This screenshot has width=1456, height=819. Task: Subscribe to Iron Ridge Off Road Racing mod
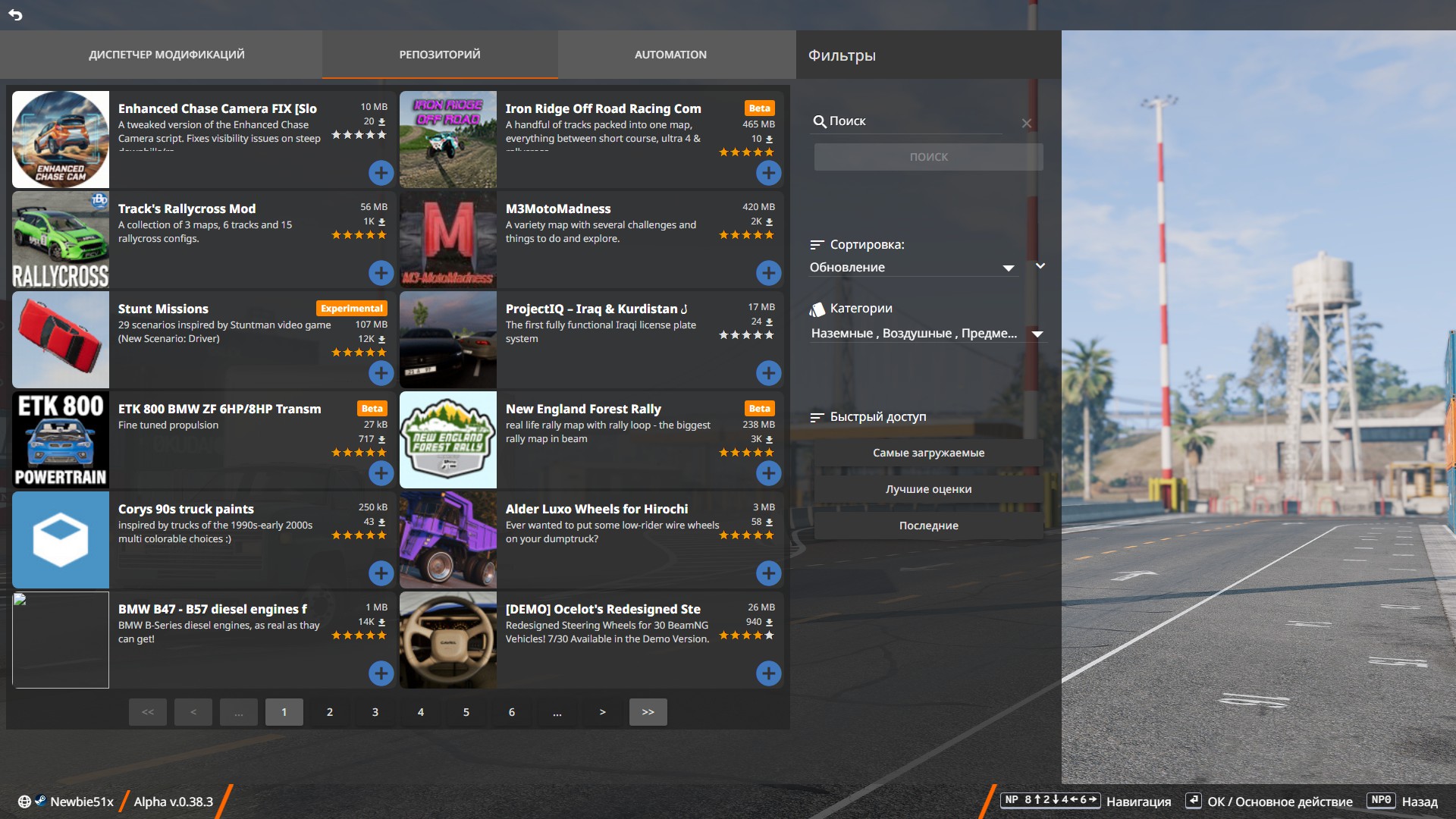click(x=768, y=173)
